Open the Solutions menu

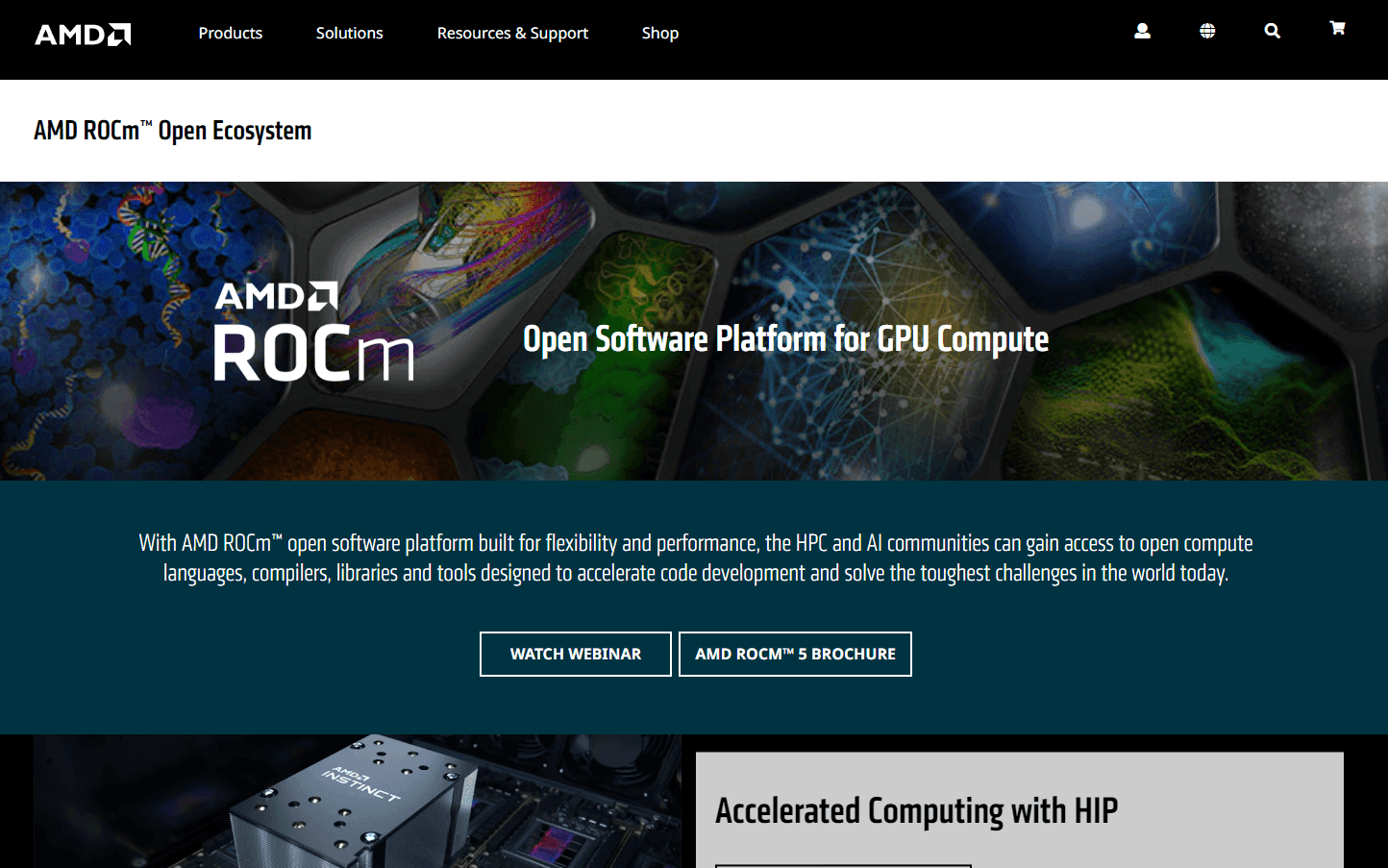pos(350,33)
